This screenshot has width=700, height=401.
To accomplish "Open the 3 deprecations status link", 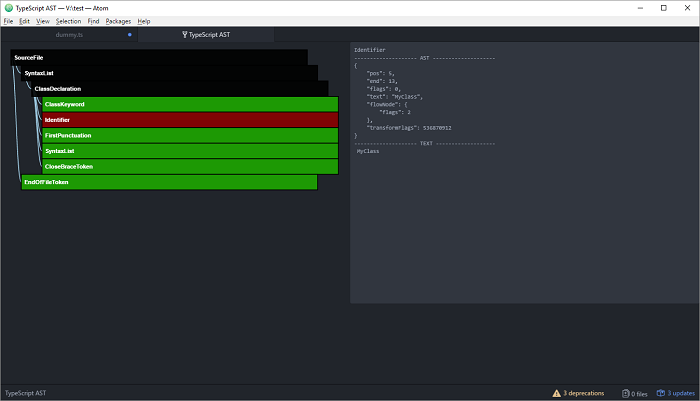I will tap(583, 393).
